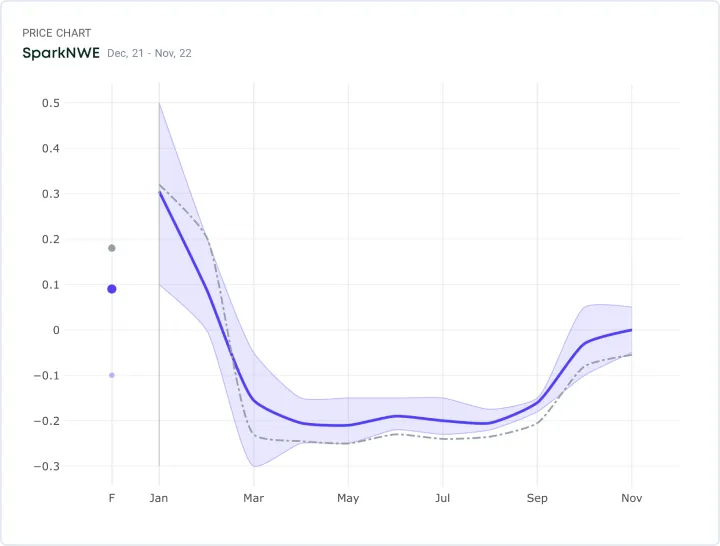Click the 'May' x-axis label
Viewport: 720px width, 546px height.
click(348, 498)
